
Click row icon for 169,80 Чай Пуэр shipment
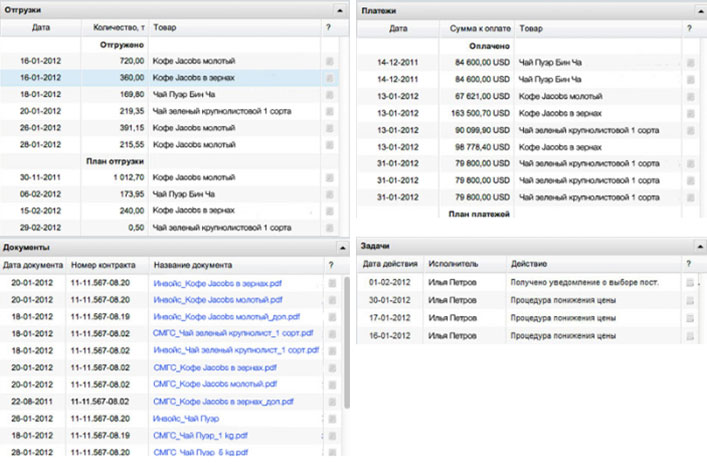pyautogui.click(x=330, y=95)
